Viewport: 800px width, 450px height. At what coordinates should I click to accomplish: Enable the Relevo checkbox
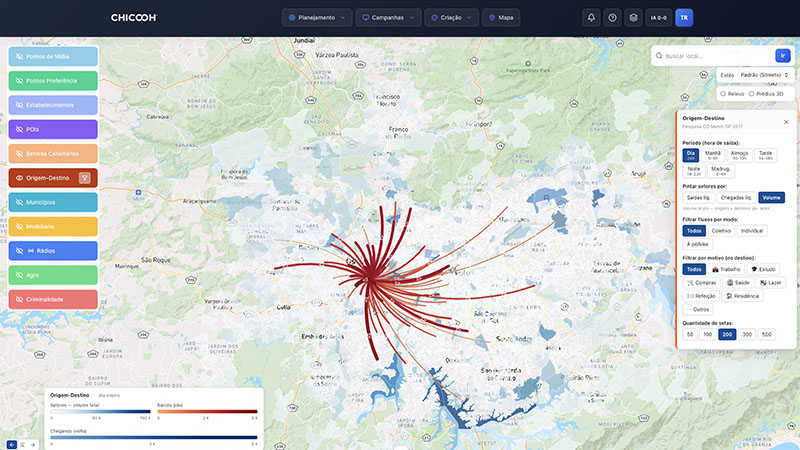click(723, 94)
